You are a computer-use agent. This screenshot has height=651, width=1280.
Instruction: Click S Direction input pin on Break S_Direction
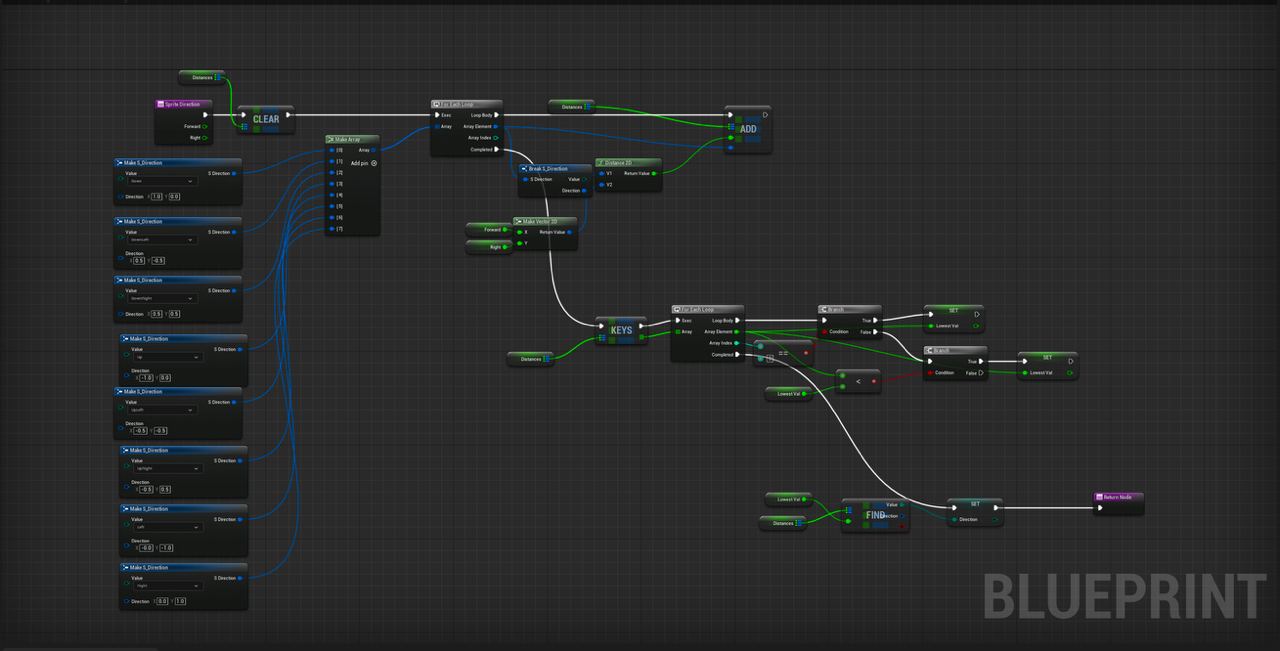point(525,179)
